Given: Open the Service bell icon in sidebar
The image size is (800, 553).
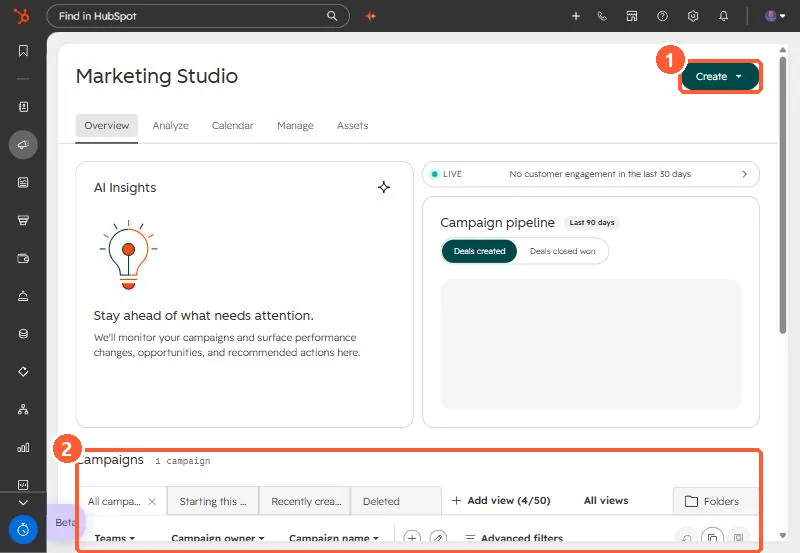Looking at the screenshot, I should click(x=23, y=296).
